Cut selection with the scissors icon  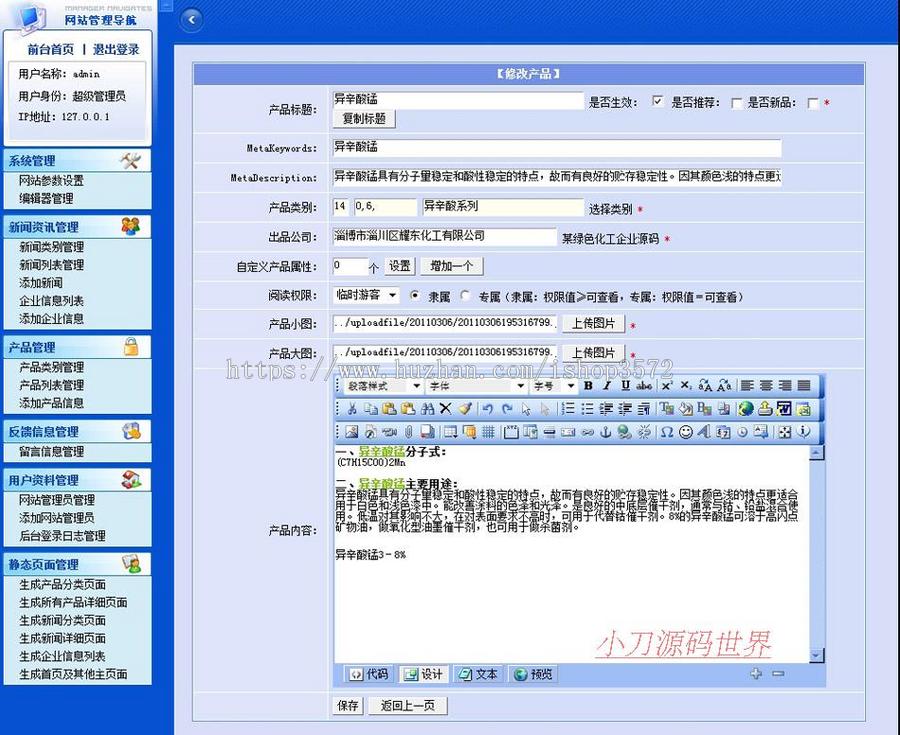352,409
